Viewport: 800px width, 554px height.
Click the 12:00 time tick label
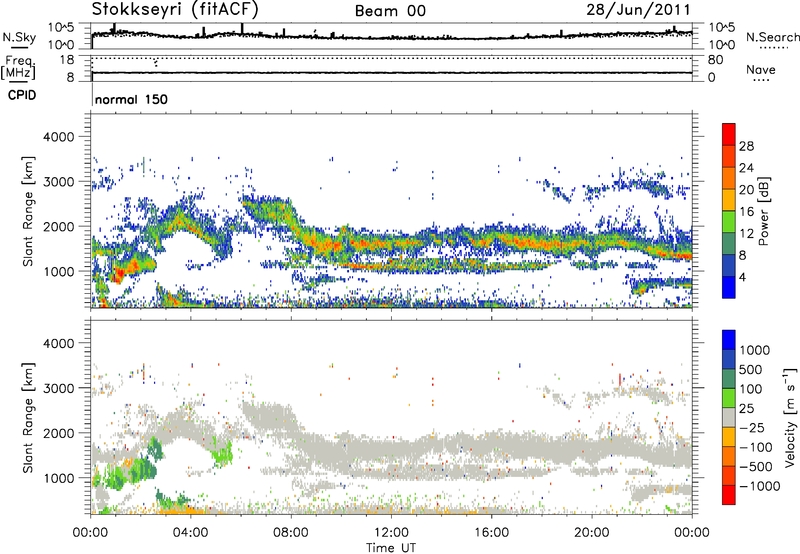391,533
